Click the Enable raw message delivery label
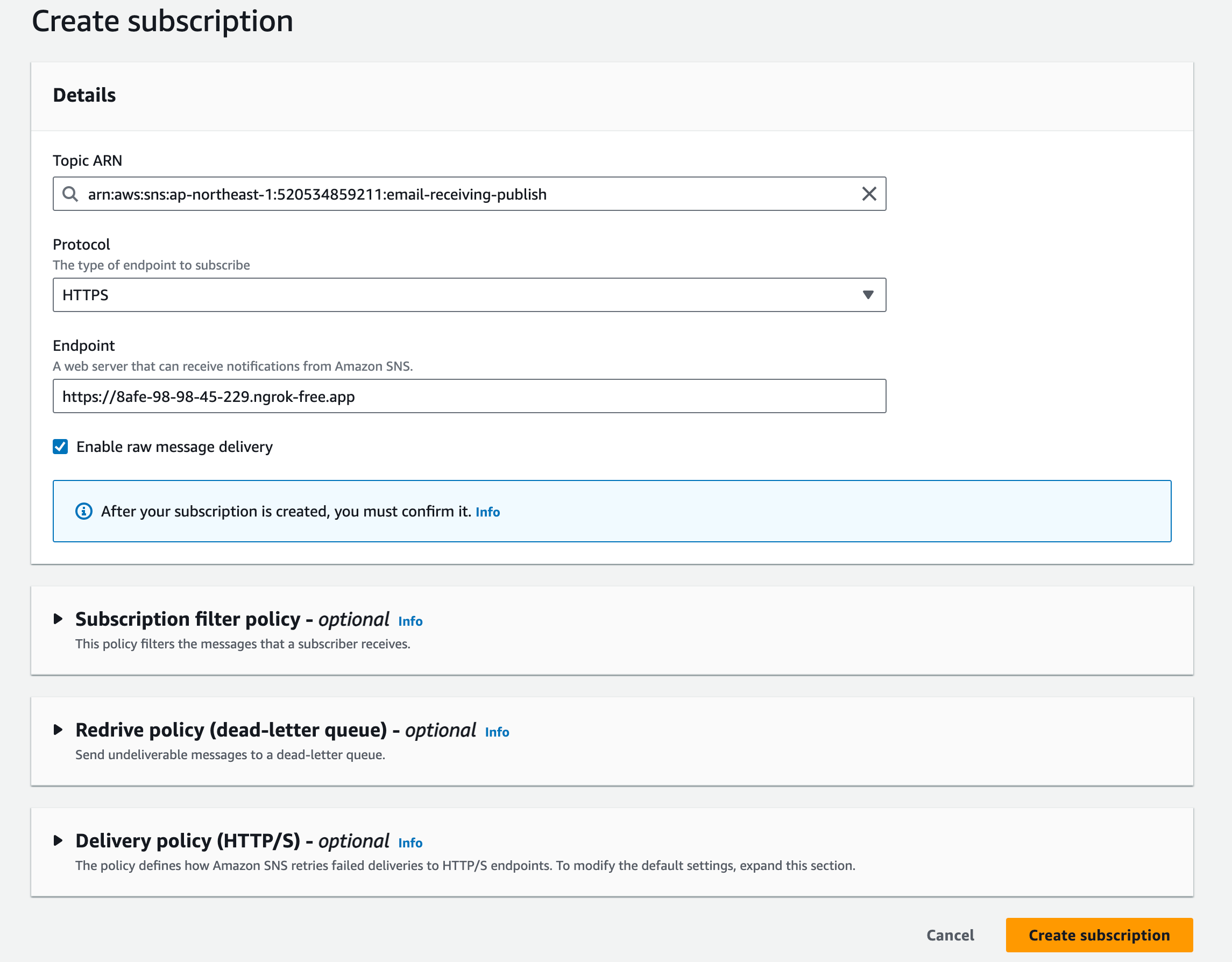 click(x=174, y=447)
